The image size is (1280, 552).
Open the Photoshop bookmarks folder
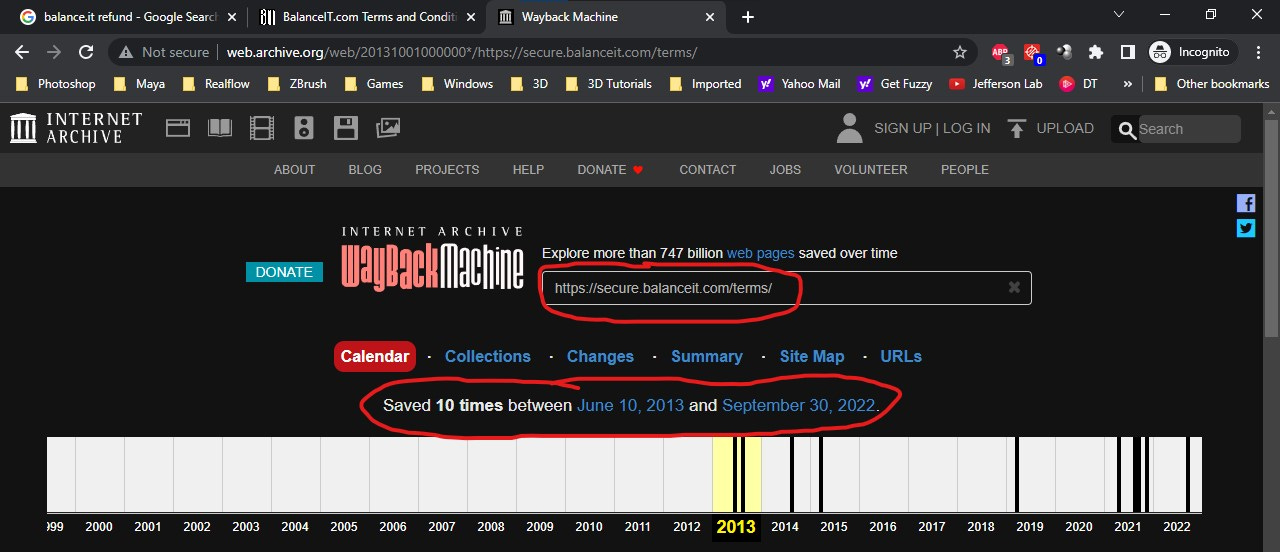coord(55,84)
